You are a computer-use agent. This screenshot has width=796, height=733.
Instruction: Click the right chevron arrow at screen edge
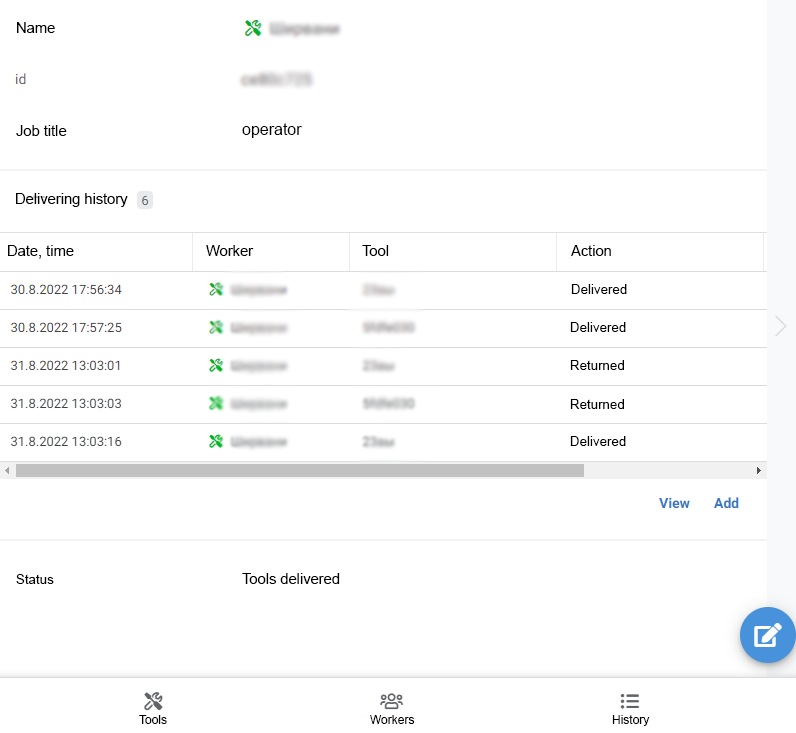[781, 326]
